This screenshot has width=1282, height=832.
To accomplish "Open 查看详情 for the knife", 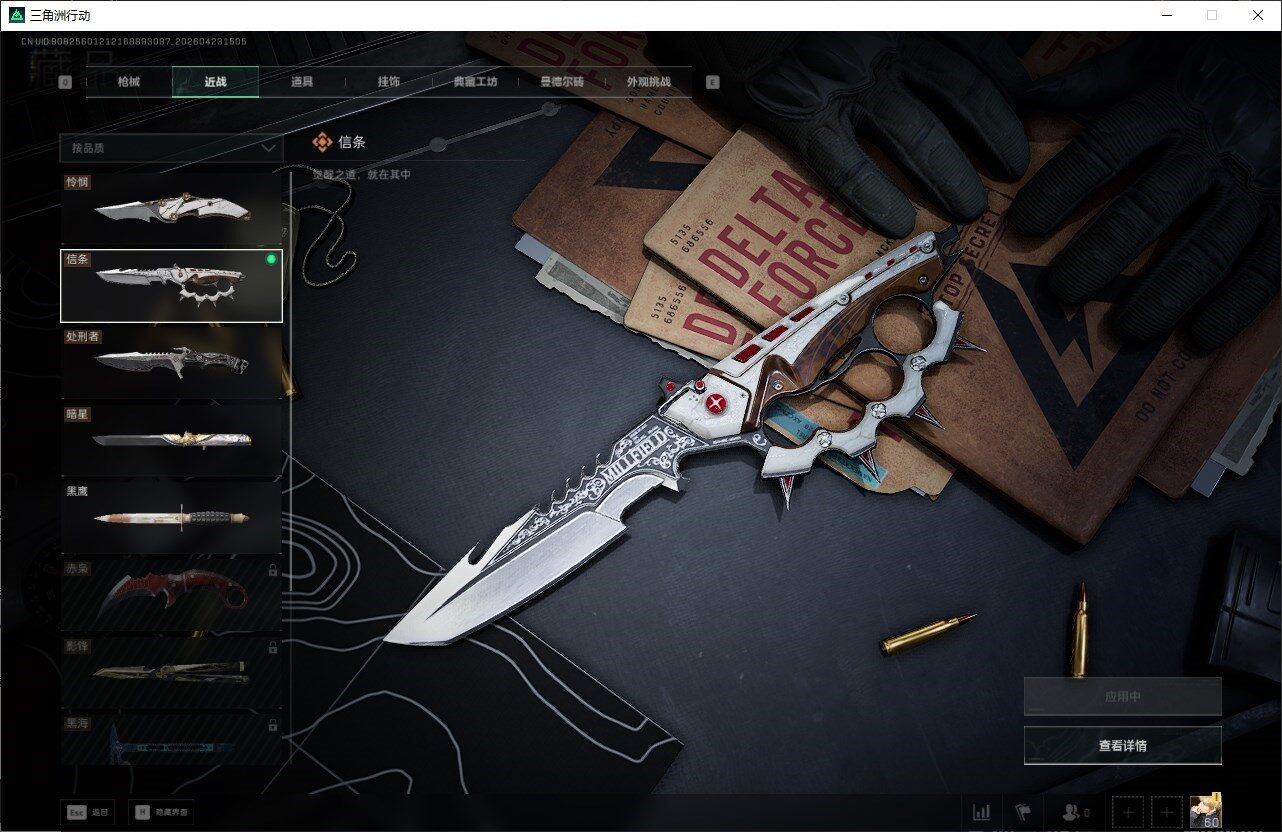I will (x=1122, y=745).
